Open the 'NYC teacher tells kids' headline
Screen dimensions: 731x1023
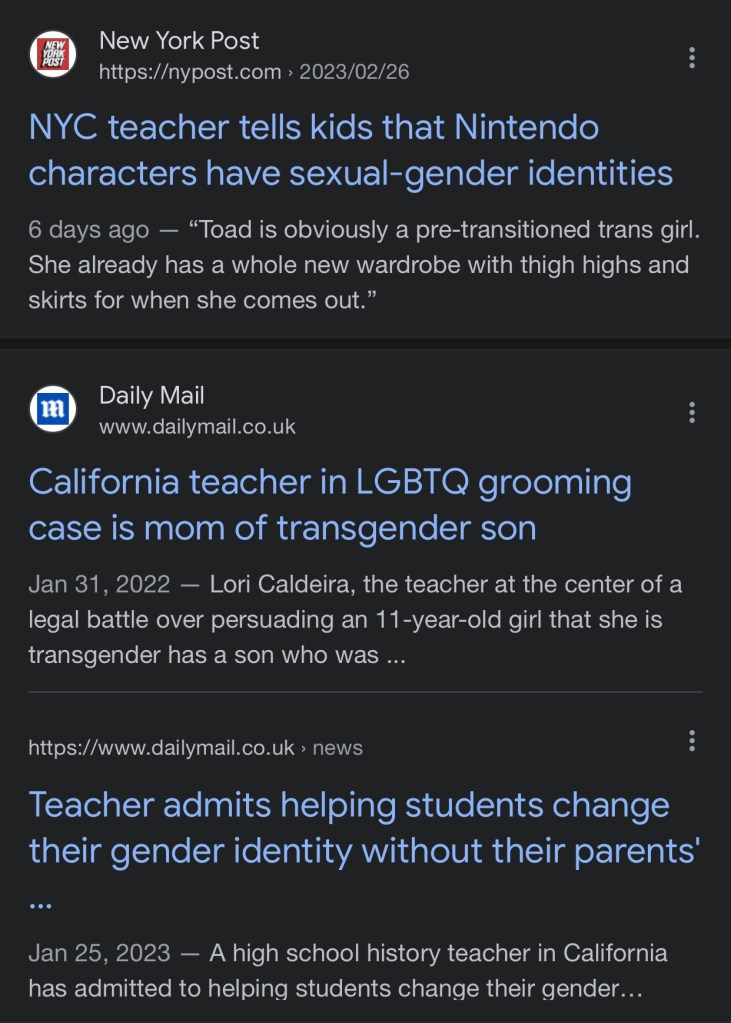pyautogui.click(x=350, y=151)
